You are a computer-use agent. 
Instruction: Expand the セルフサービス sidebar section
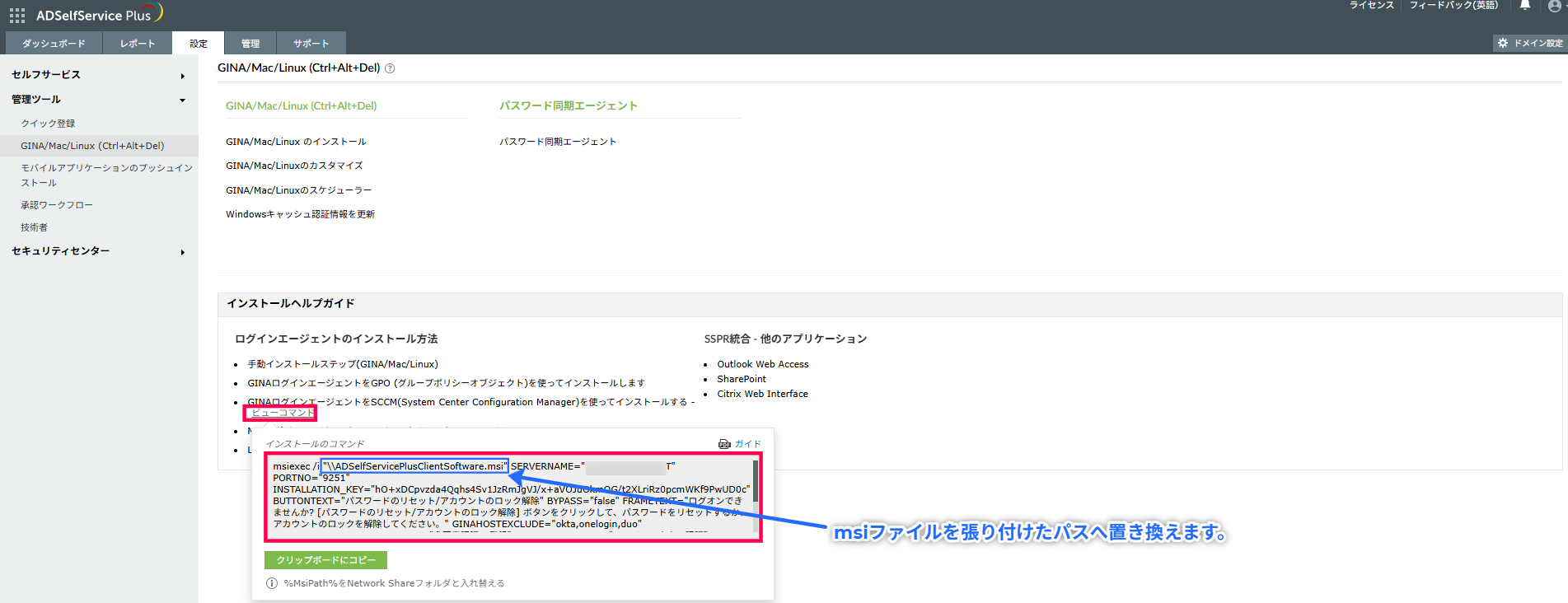[99, 75]
